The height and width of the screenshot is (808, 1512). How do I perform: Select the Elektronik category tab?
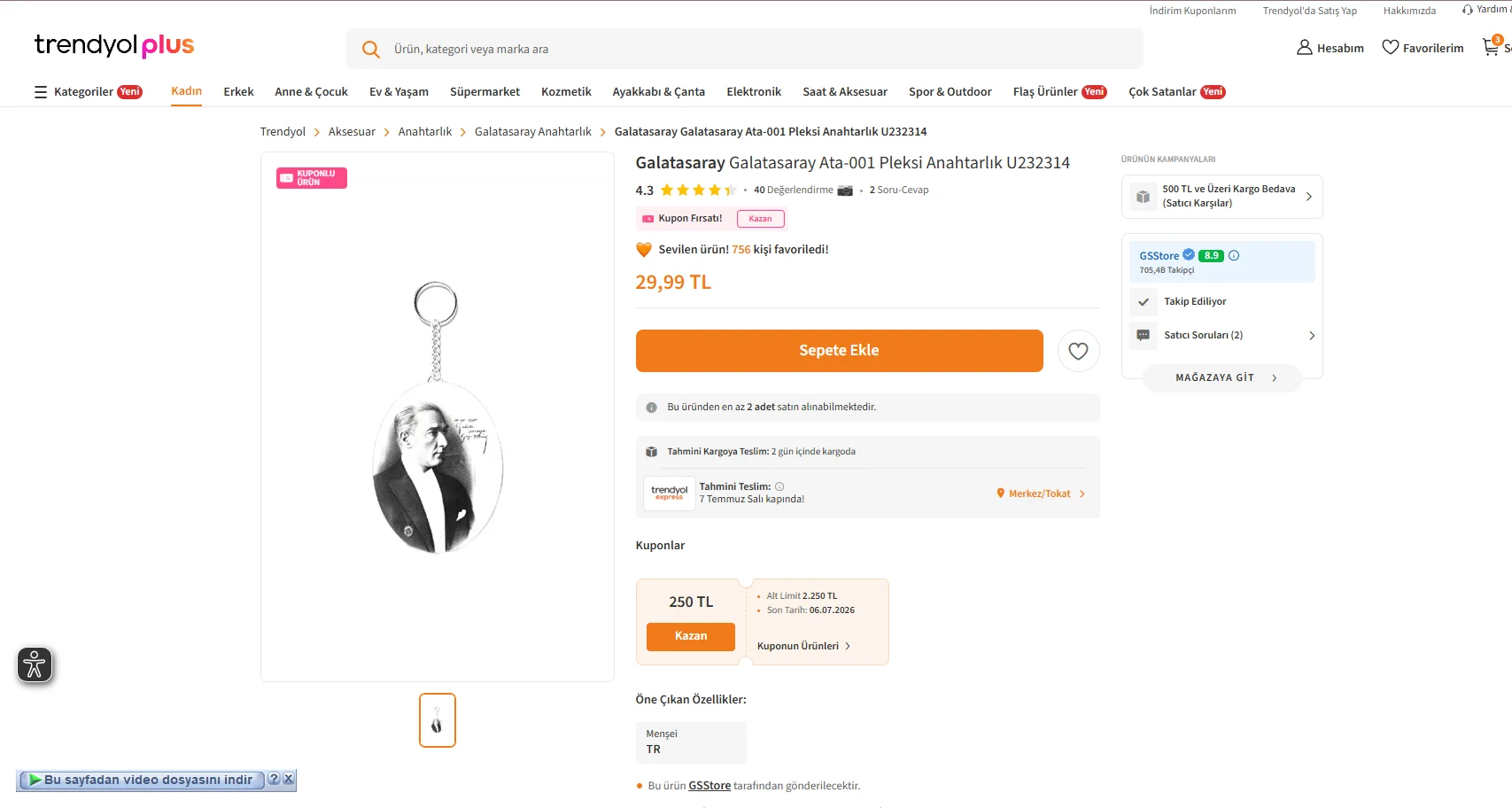tap(754, 92)
